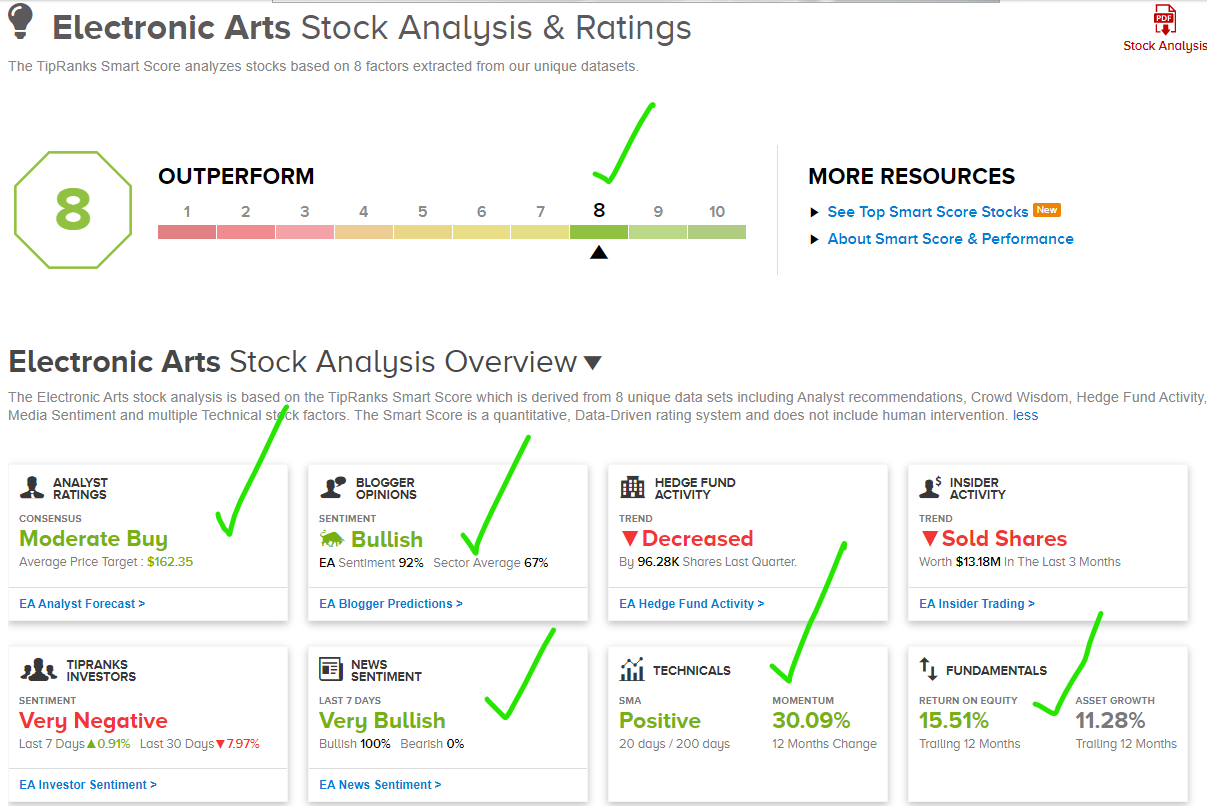
Task: Collapse the Stock Analysis Overview dropdown arrow
Action: tap(593, 363)
